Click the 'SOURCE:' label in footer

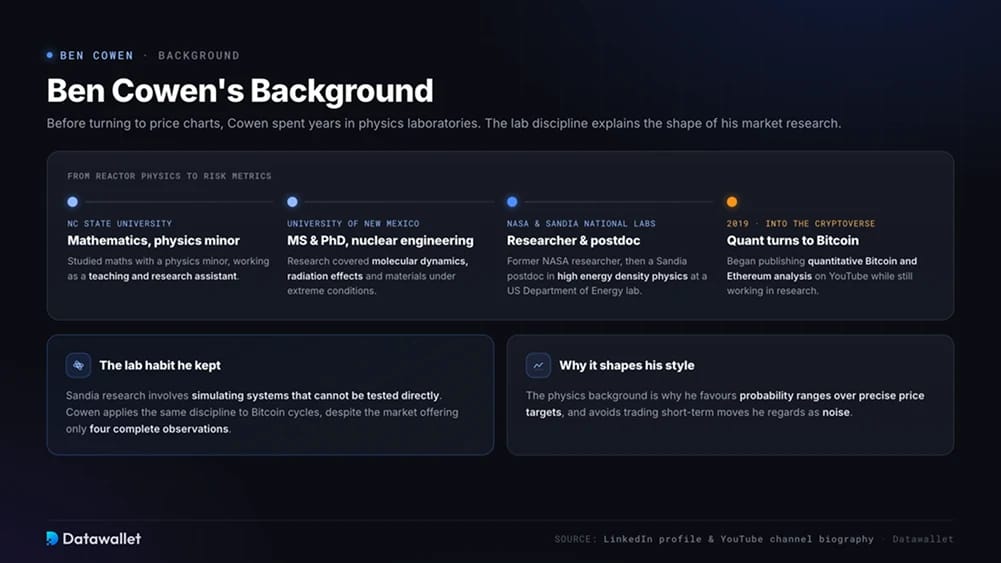click(x=576, y=539)
